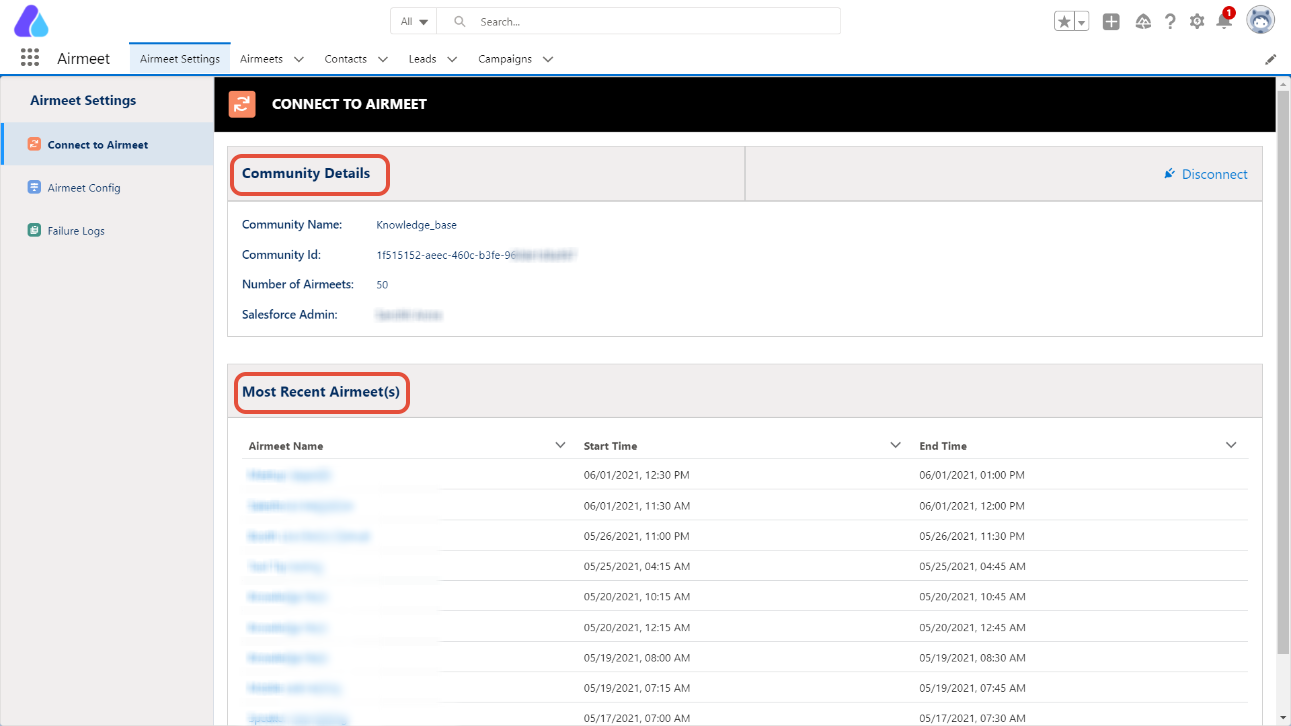Click the search magnifier icon
1291x726 pixels.
click(459, 21)
